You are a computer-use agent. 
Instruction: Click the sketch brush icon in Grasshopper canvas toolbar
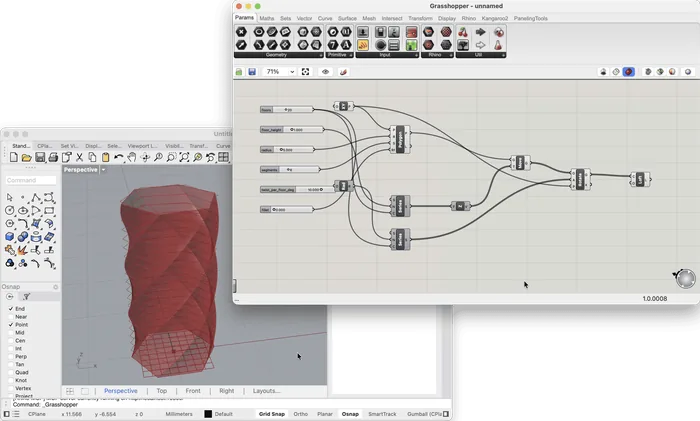343,71
